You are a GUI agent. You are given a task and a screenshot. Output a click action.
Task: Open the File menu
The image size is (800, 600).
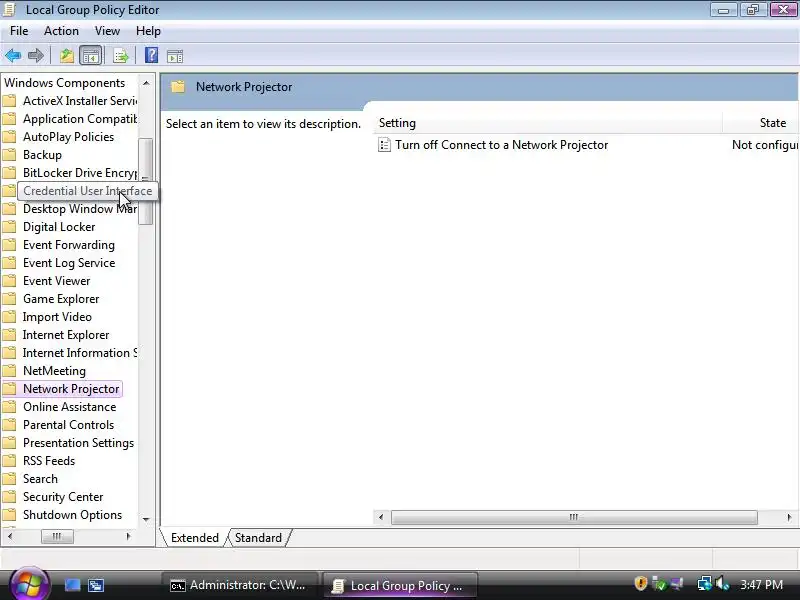tap(19, 31)
